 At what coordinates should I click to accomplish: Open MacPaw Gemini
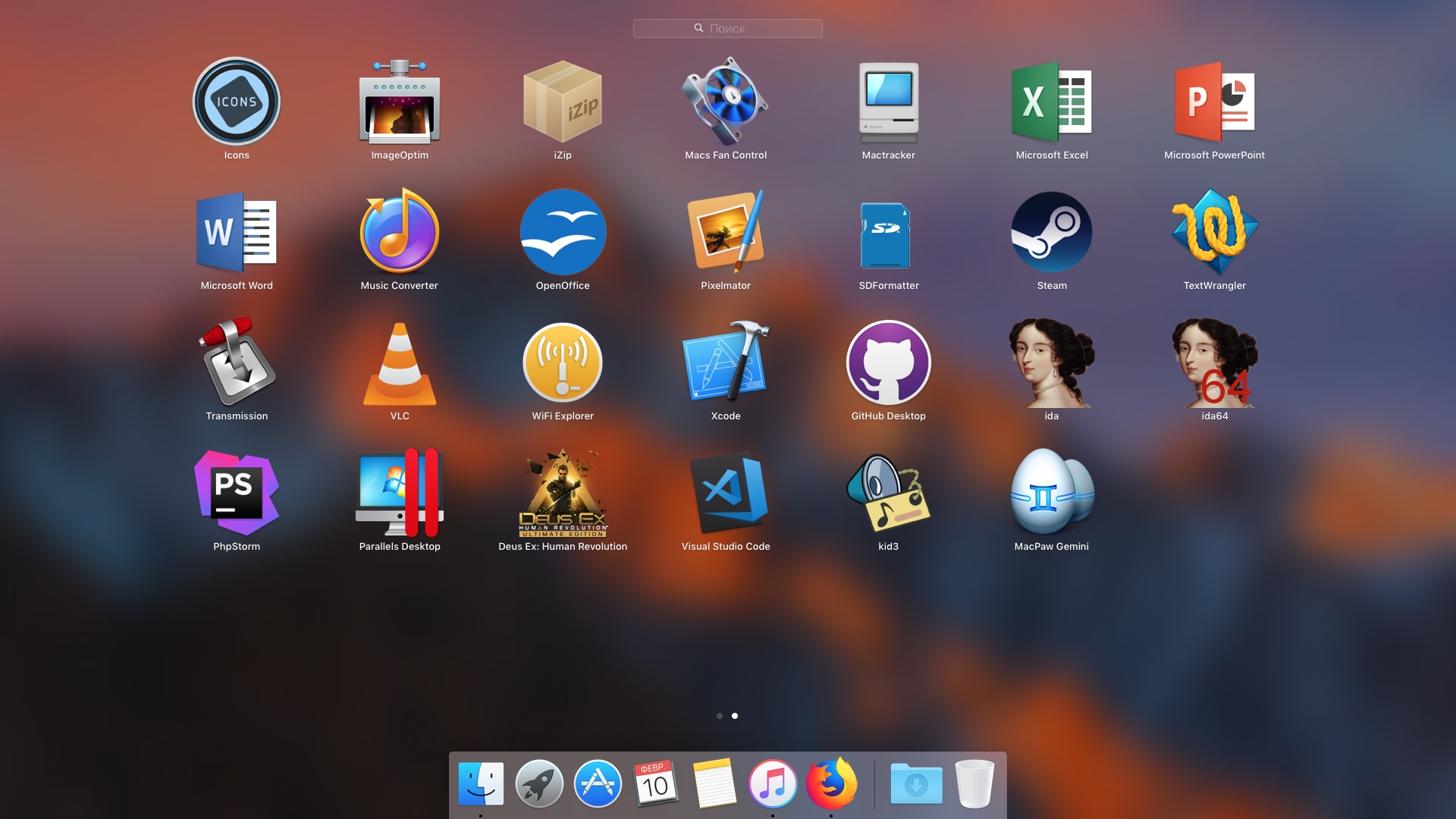(1052, 493)
